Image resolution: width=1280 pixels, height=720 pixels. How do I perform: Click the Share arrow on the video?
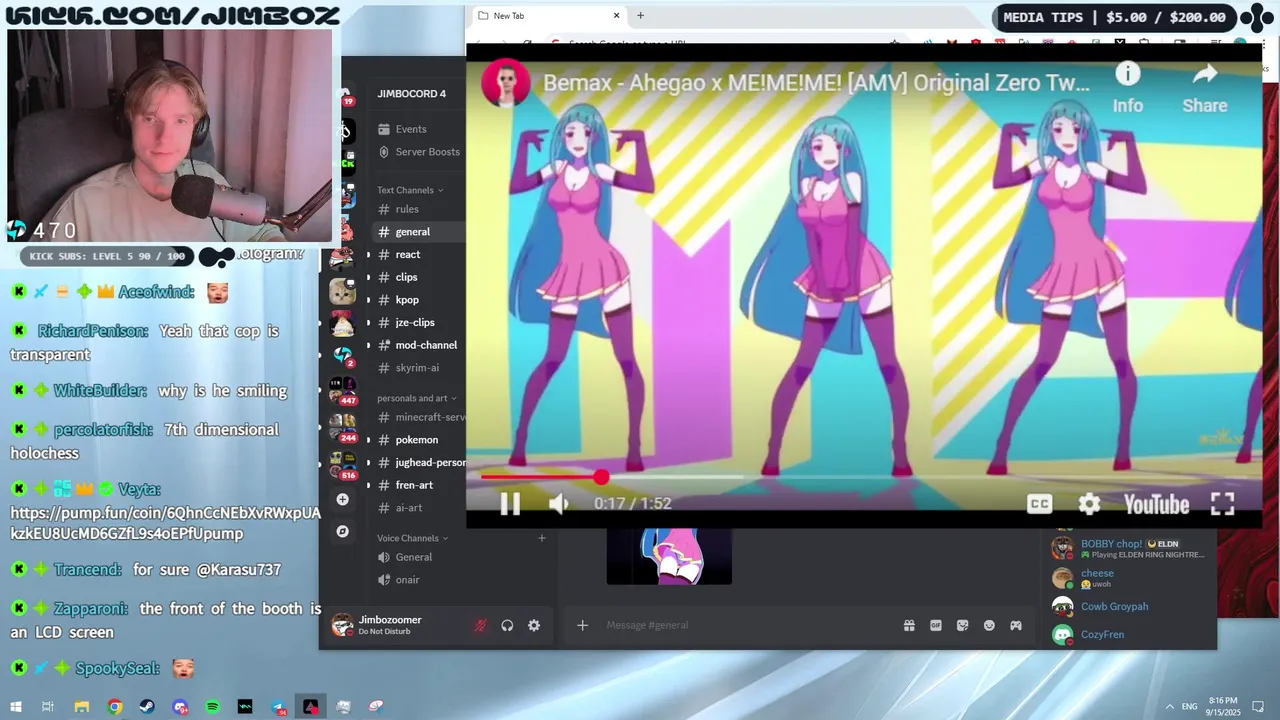tap(1204, 74)
